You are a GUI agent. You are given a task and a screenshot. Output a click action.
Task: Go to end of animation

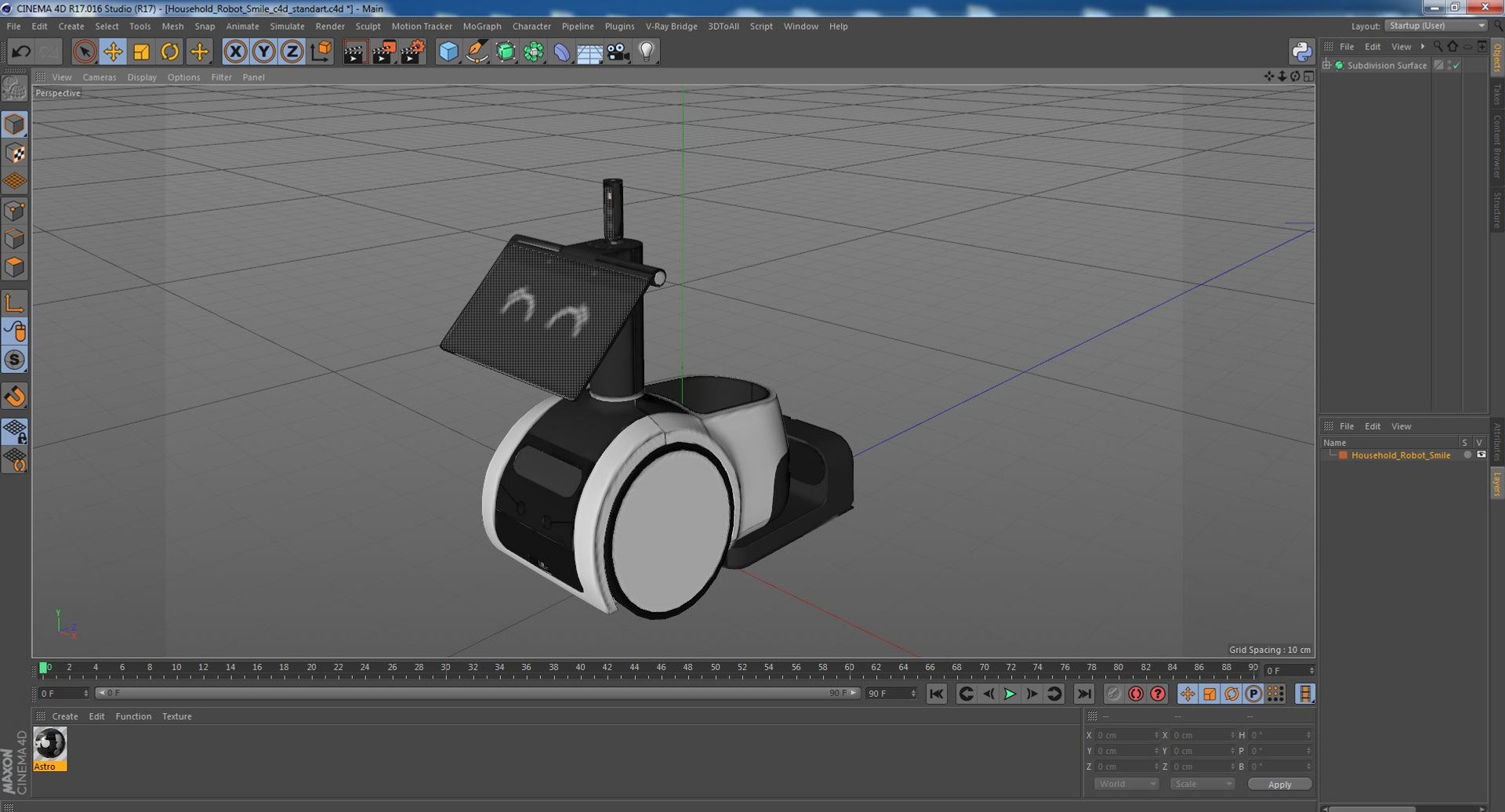point(1083,694)
